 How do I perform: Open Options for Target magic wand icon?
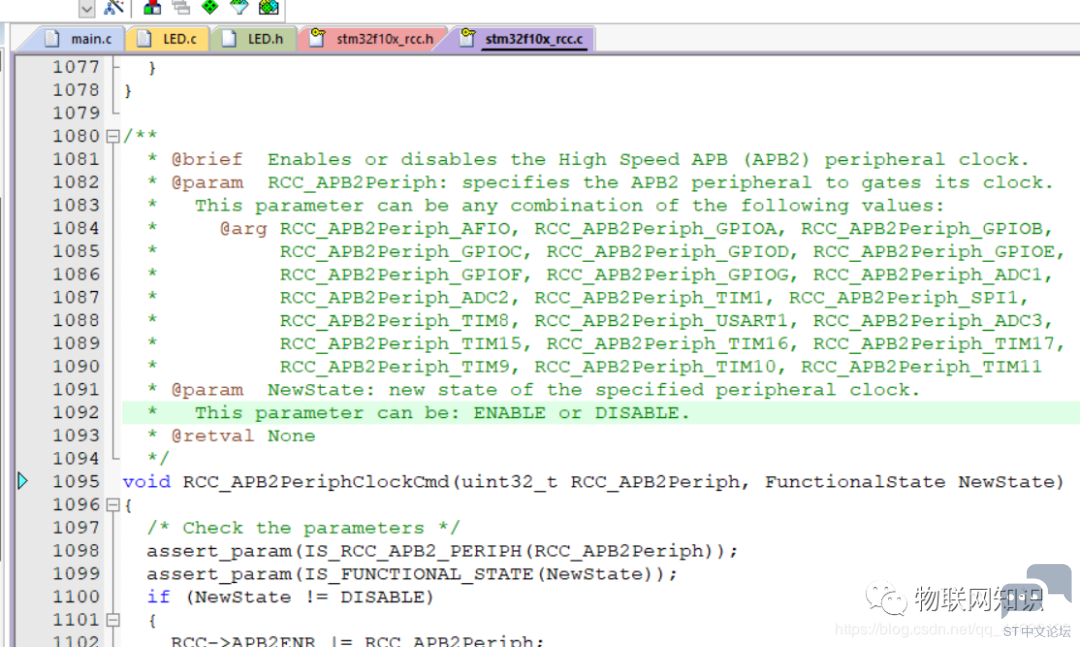(115, 8)
